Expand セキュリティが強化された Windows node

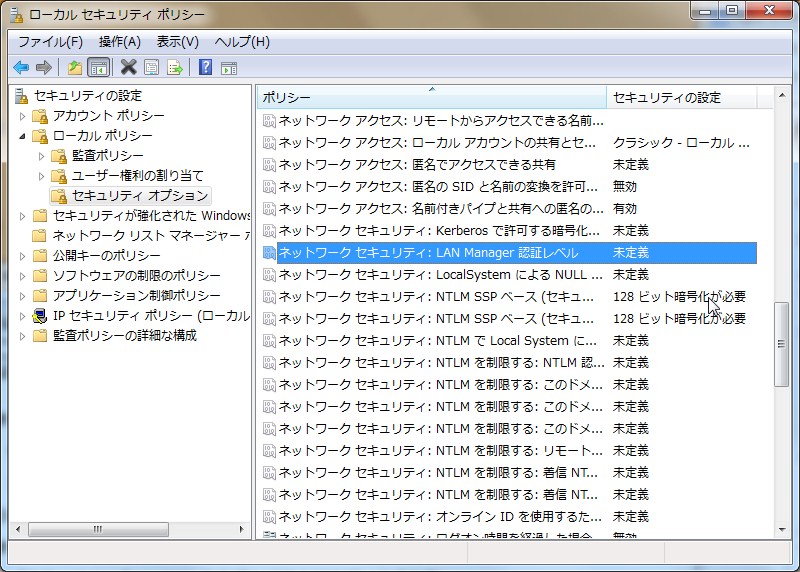tap(22, 216)
